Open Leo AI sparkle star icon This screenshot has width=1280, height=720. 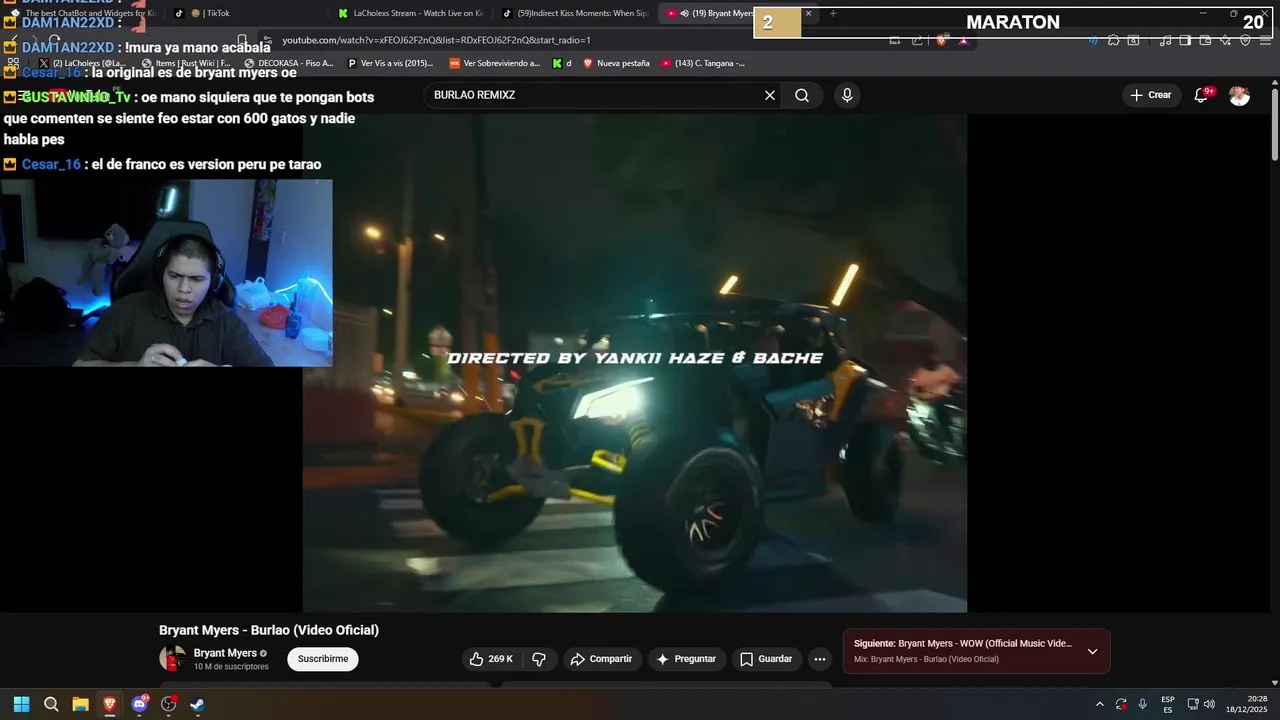(x=1225, y=41)
